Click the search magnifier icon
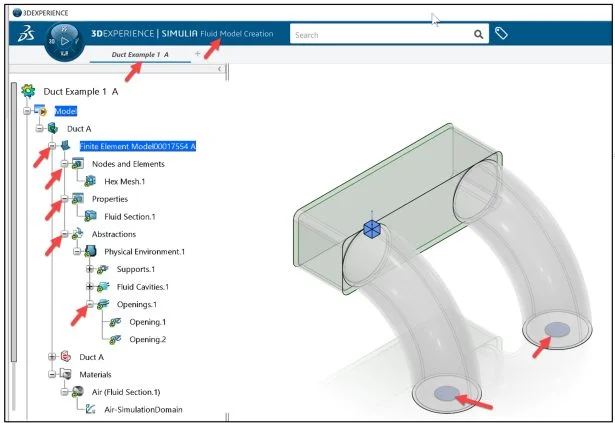Image resolution: width=615 pixels, height=423 pixels. tap(479, 35)
